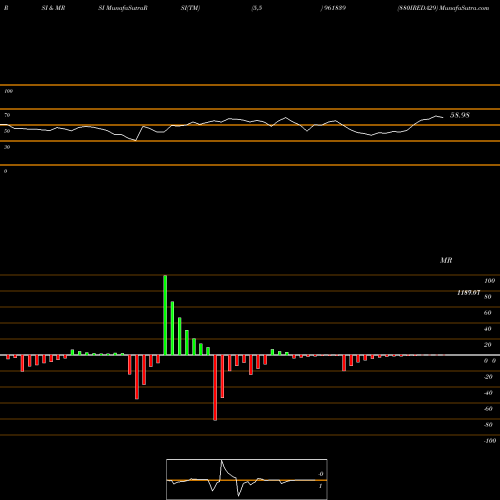Screen dimensions: 500x500
Task: Click the RSI axis label 50
Action: [x=7, y=131]
